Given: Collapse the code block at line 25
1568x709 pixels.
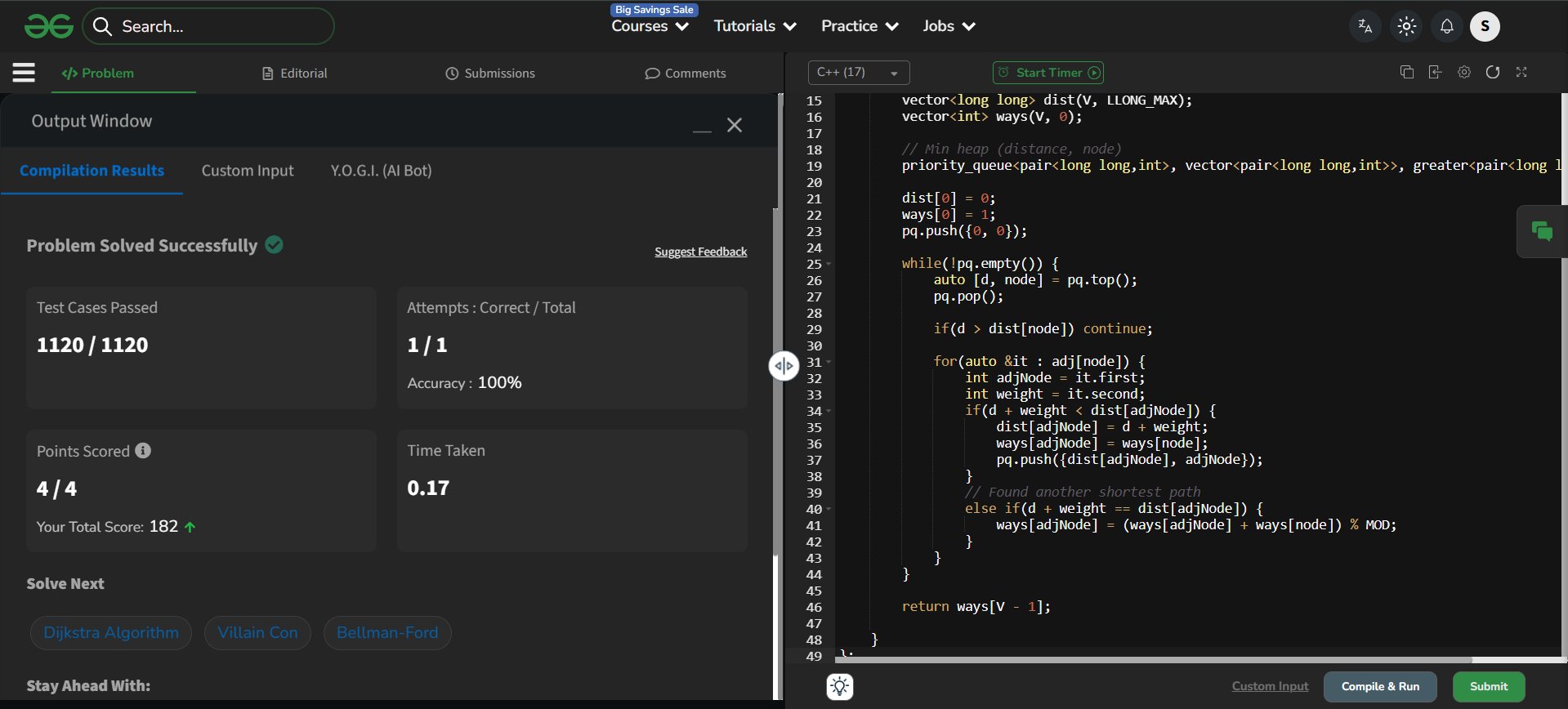Looking at the screenshot, I should (829, 264).
